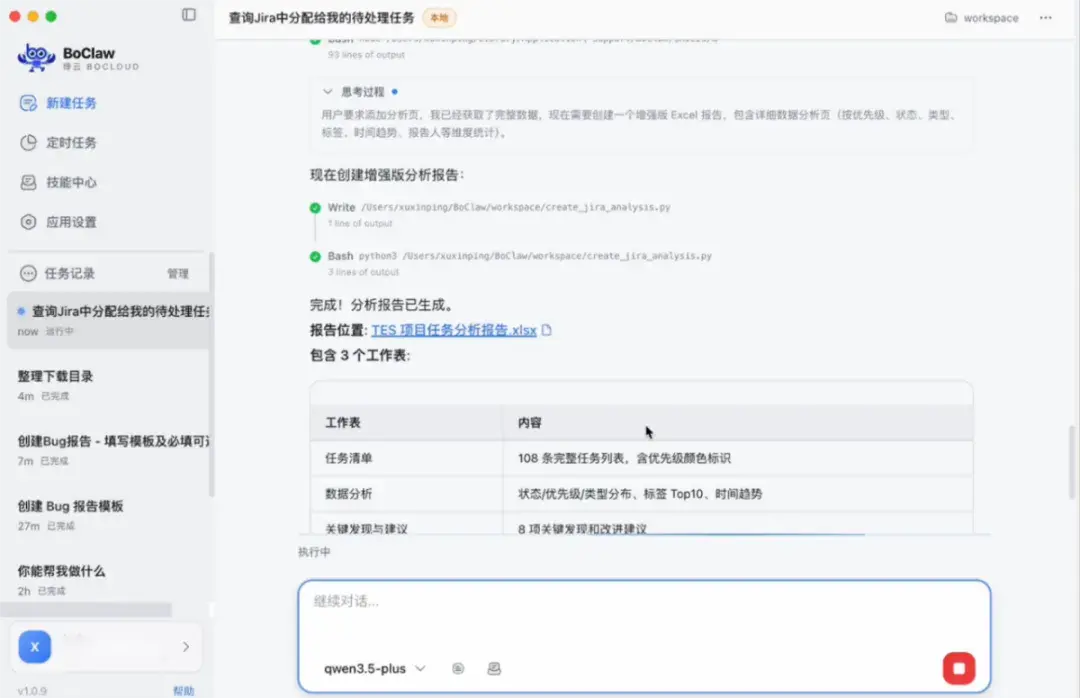Viewport: 1080px width, 698px height.
Task: Select the running 查询Jira task record
Action: point(108,320)
